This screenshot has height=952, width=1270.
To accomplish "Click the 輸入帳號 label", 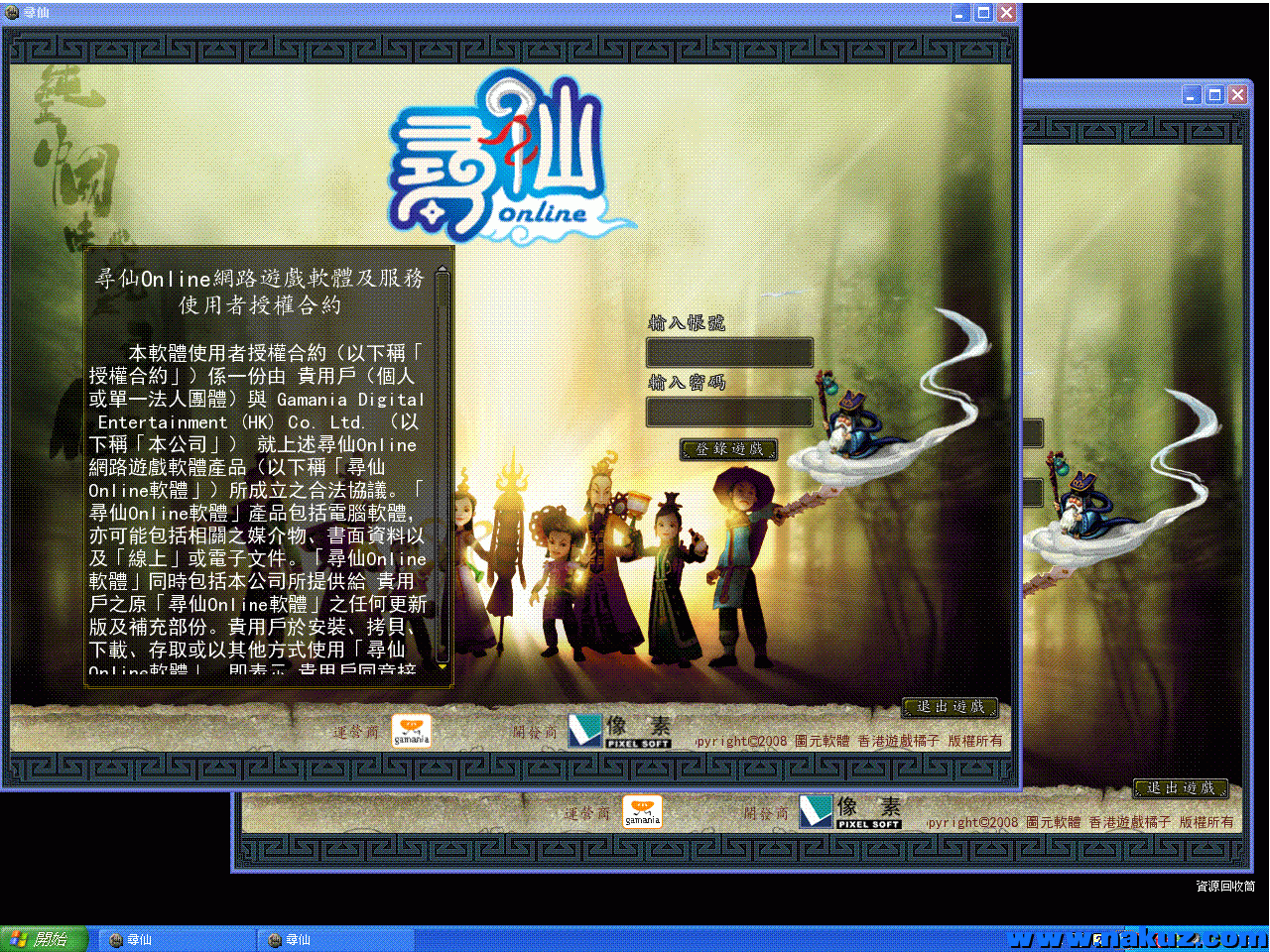I will coord(687,323).
